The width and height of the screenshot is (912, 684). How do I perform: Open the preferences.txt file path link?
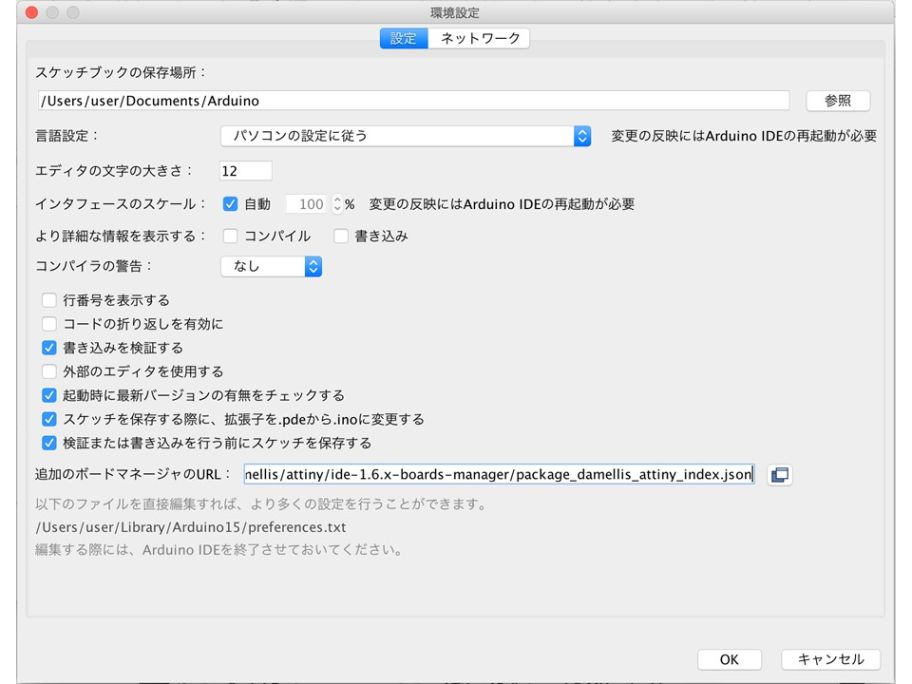191,527
